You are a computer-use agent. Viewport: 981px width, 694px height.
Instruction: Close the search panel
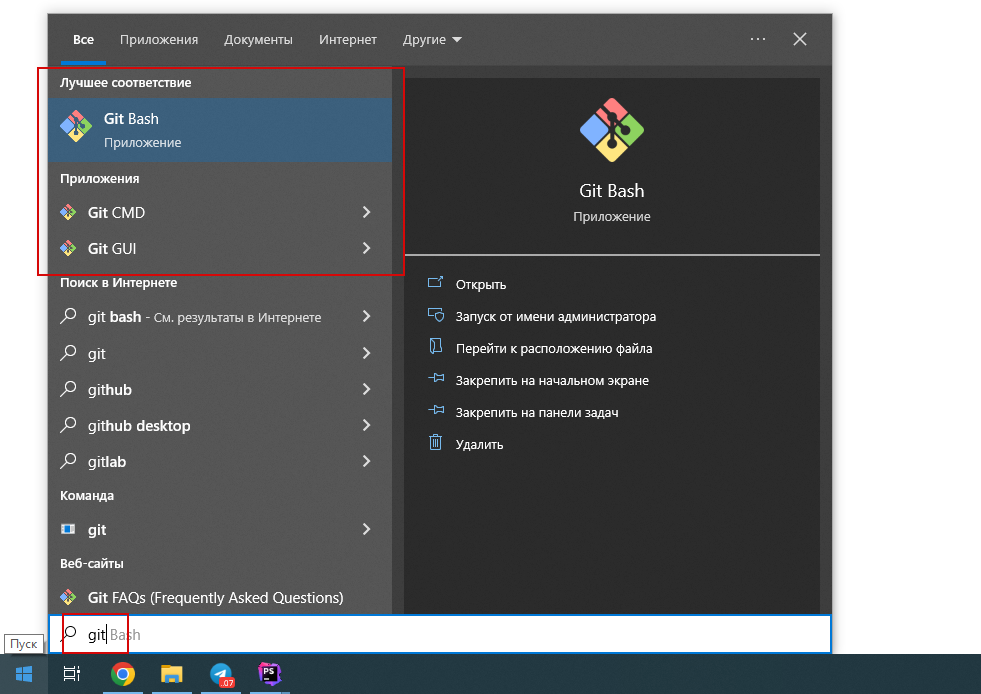800,39
